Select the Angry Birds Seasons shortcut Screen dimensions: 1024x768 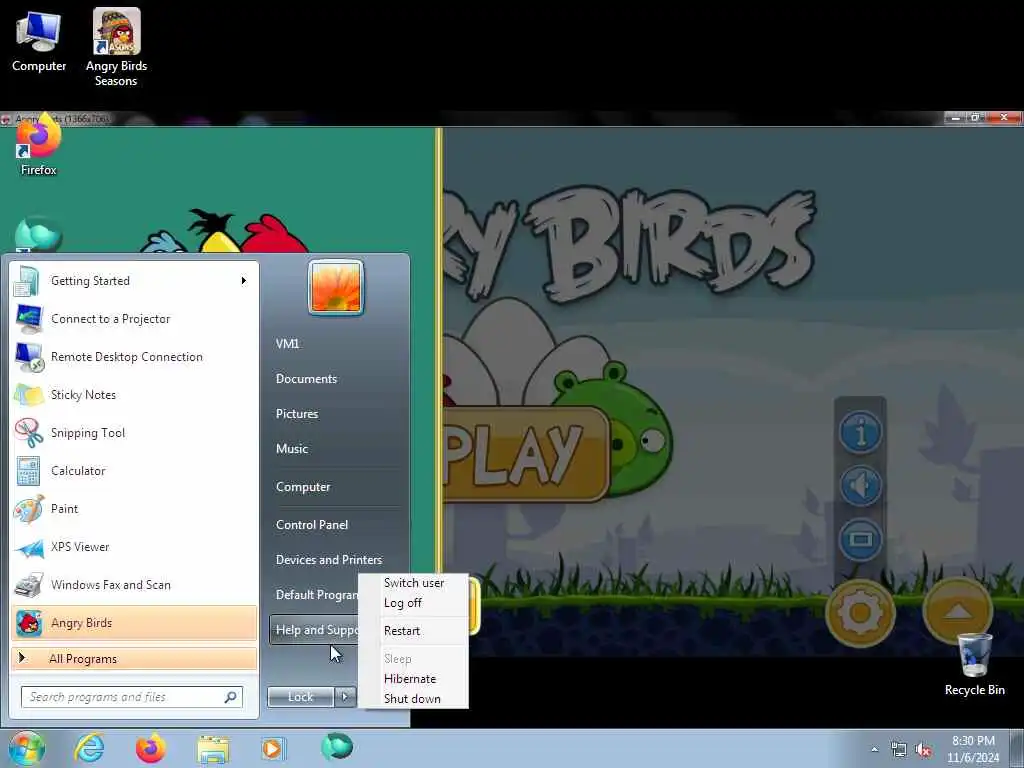pos(116,47)
